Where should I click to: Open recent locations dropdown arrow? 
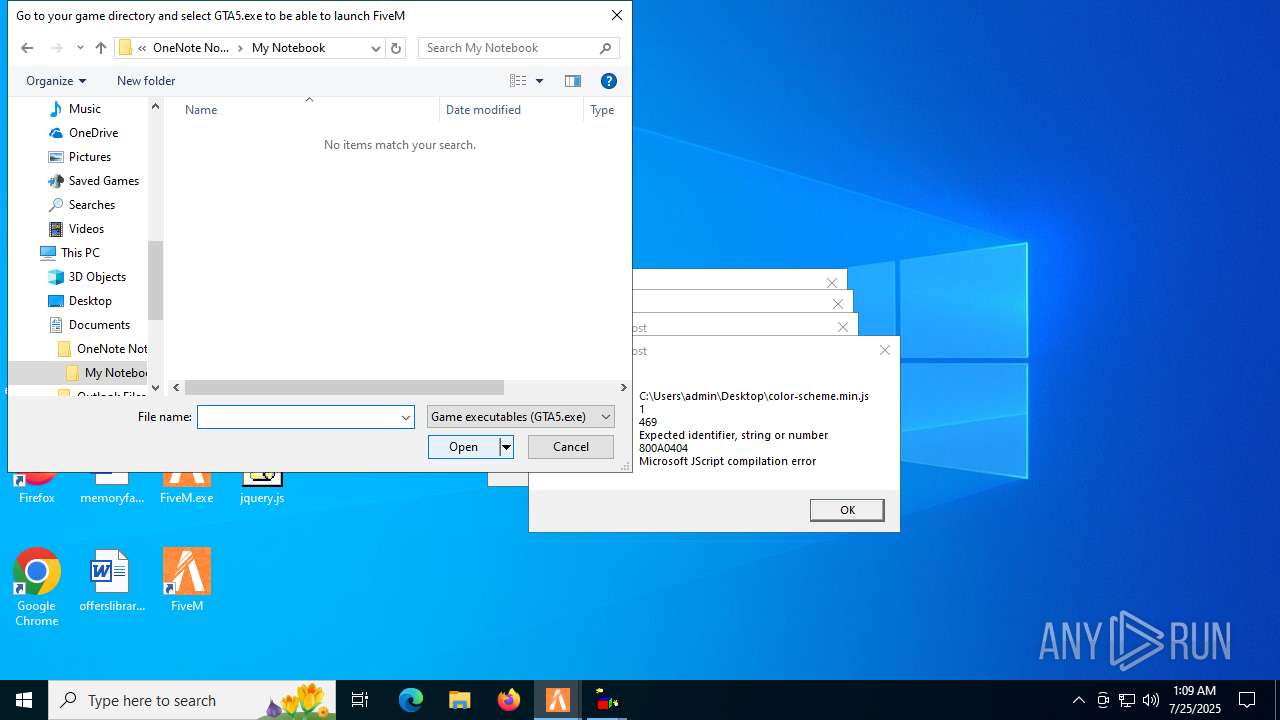80,48
